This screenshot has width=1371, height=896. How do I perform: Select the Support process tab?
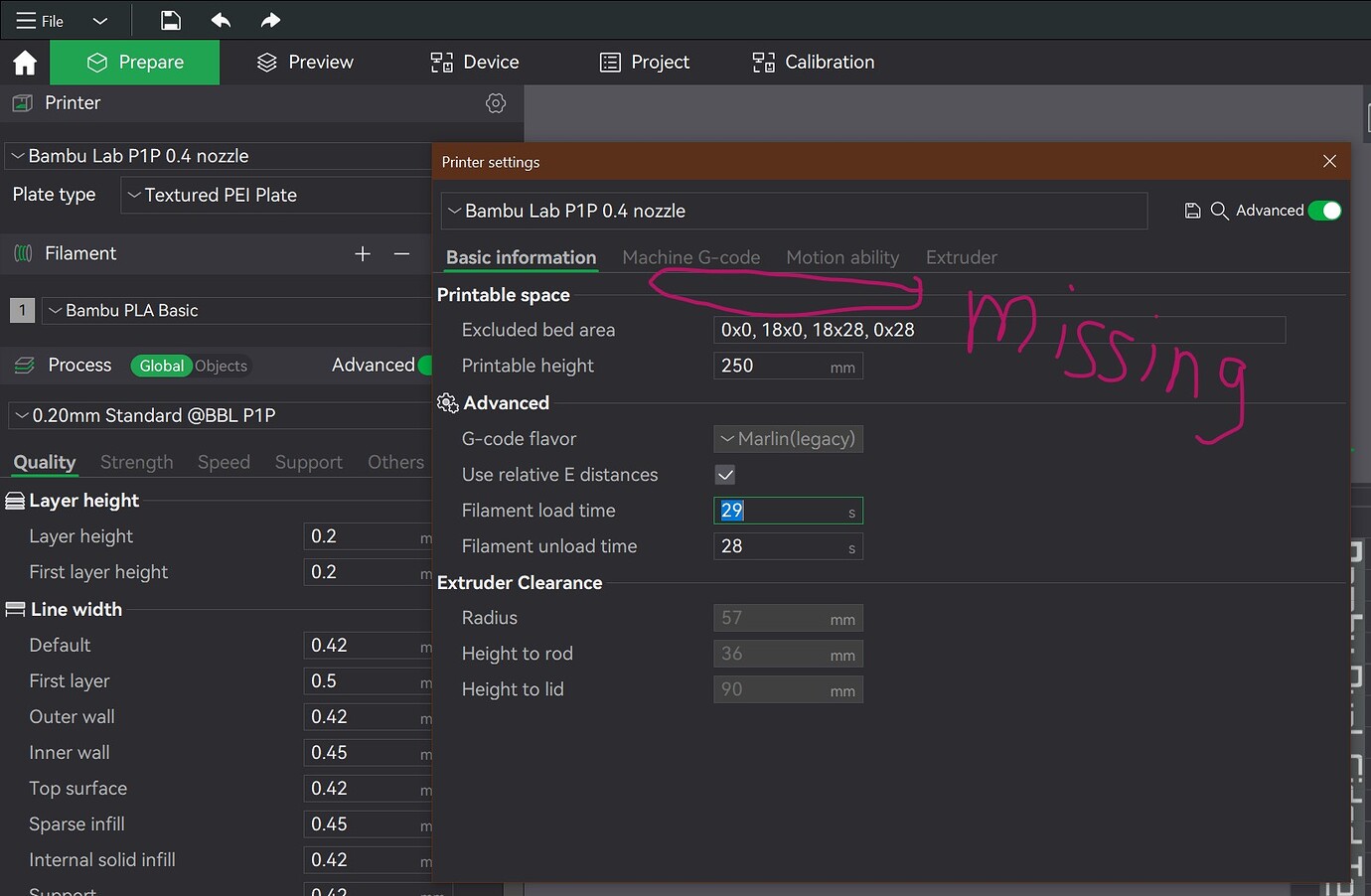[x=309, y=463]
